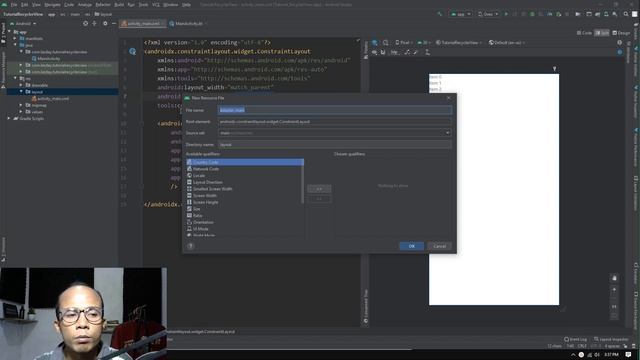Click Cancel in New Resource File dialog
Viewport: 640px width, 360px height.
(439, 246)
